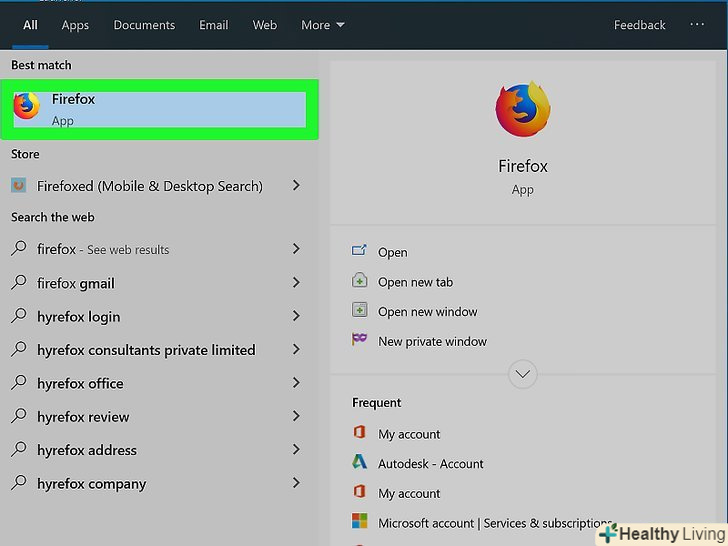Expand the firefox gmail suggestion arrow

[296, 283]
